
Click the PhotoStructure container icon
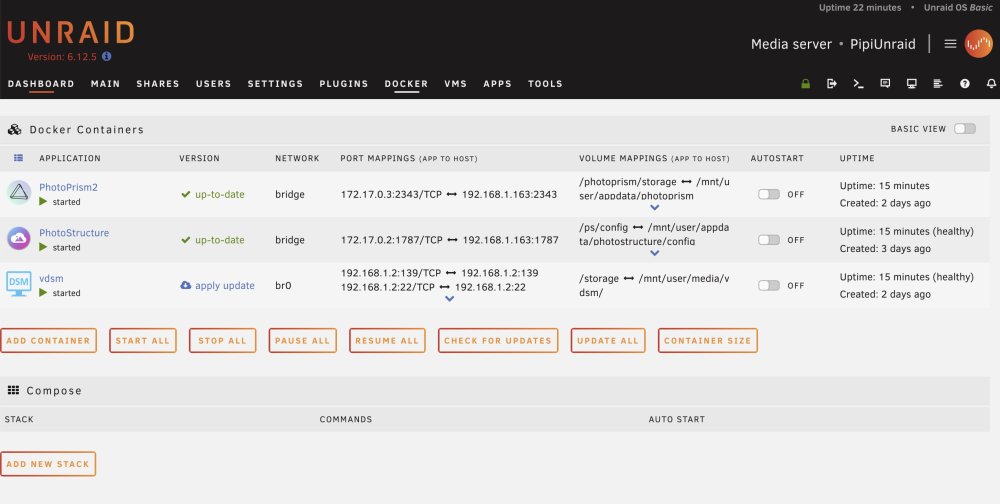click(19, 239)
